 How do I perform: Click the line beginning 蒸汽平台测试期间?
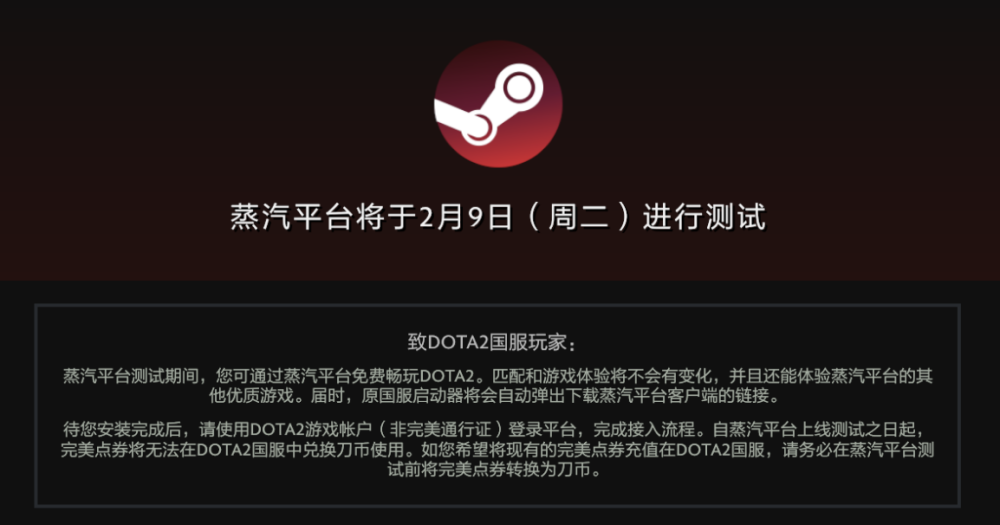click(497, 376)
